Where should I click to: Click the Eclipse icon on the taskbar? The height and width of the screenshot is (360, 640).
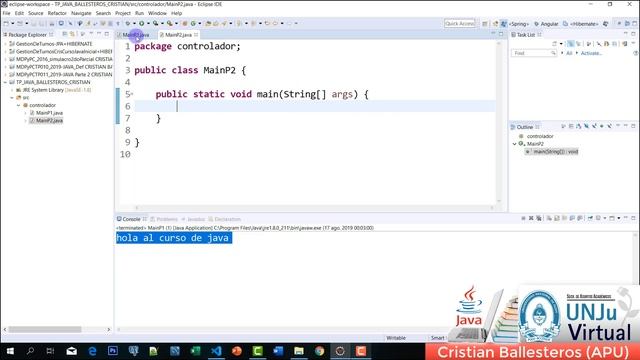(340, 351)
